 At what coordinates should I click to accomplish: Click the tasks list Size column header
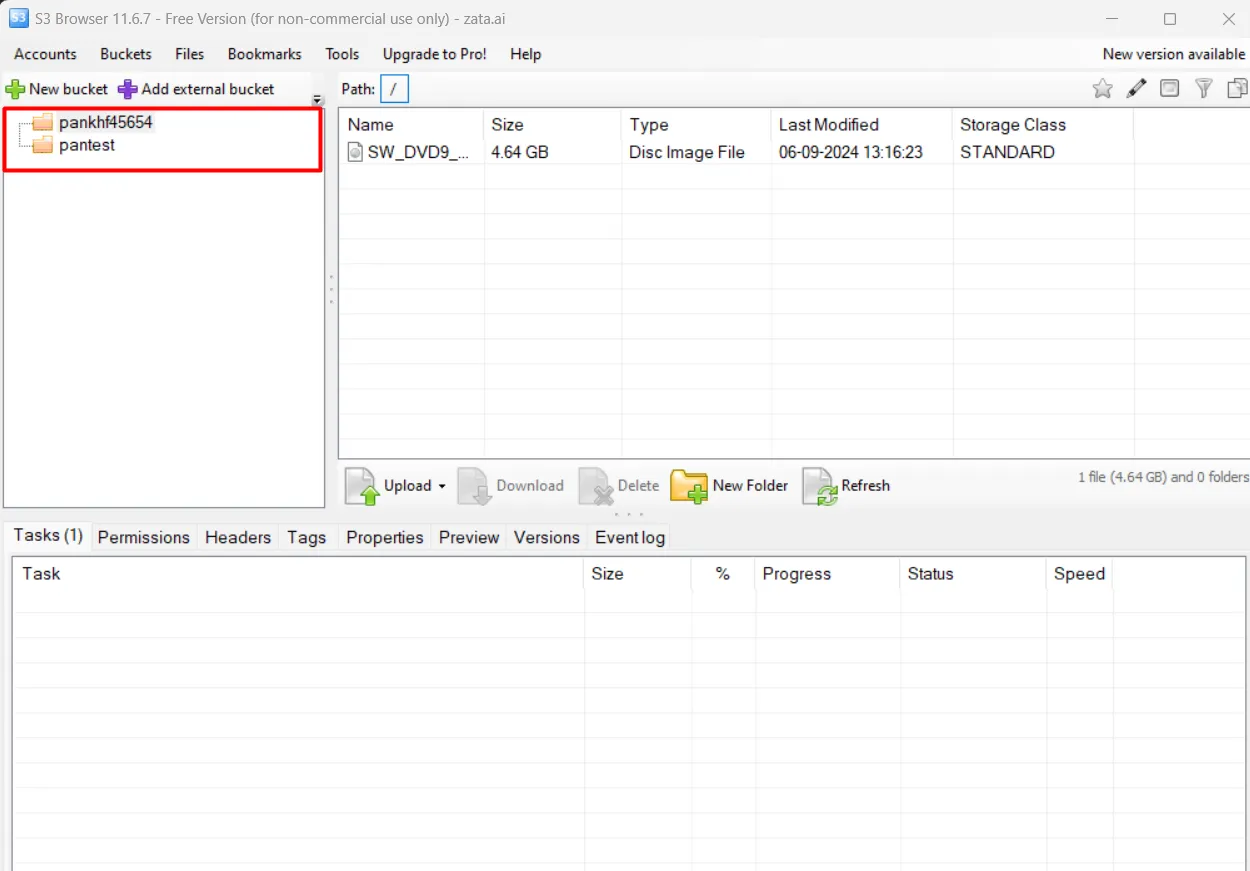(x=637, y=574)
